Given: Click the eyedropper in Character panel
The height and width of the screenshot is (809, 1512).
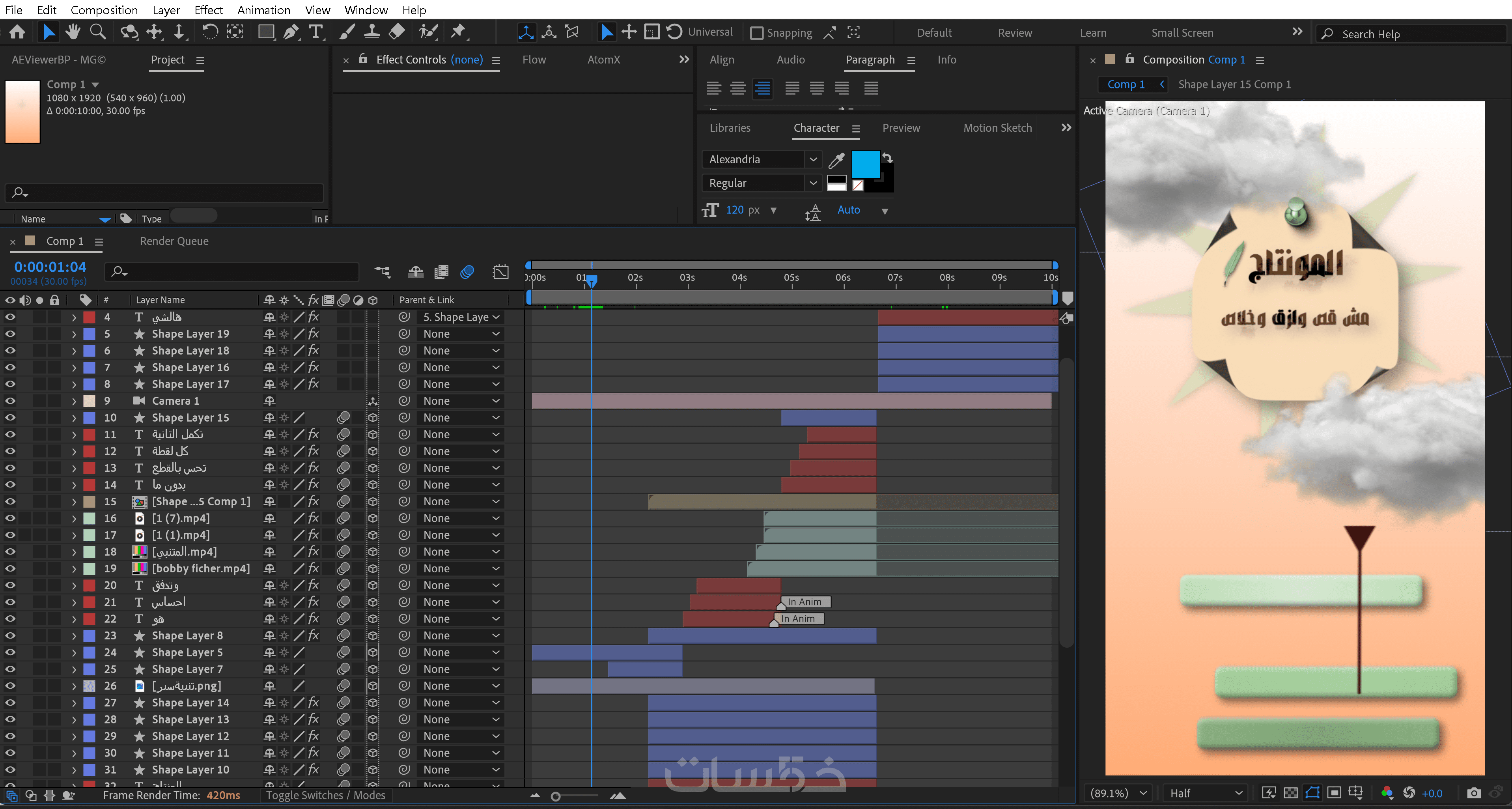Looking at the screenshot, I should pyautogui.click(x=836, y=160).
